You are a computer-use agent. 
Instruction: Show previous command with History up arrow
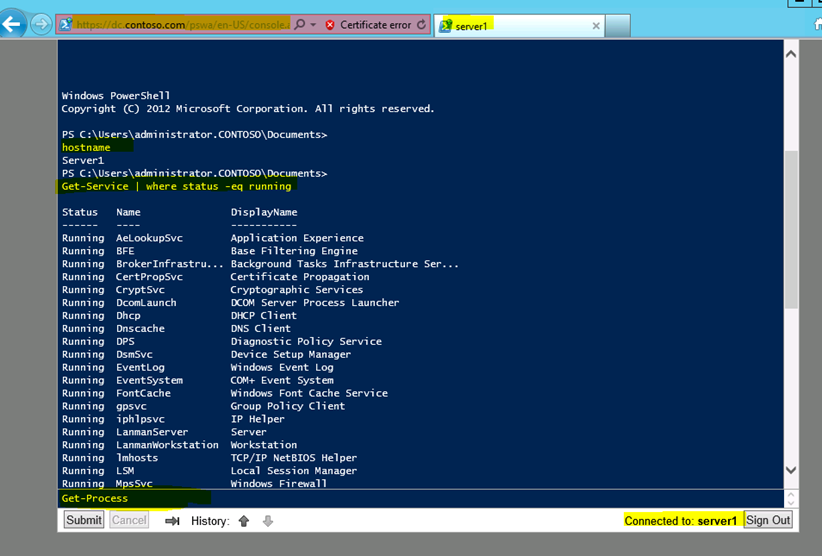click(x=244, y=521)
